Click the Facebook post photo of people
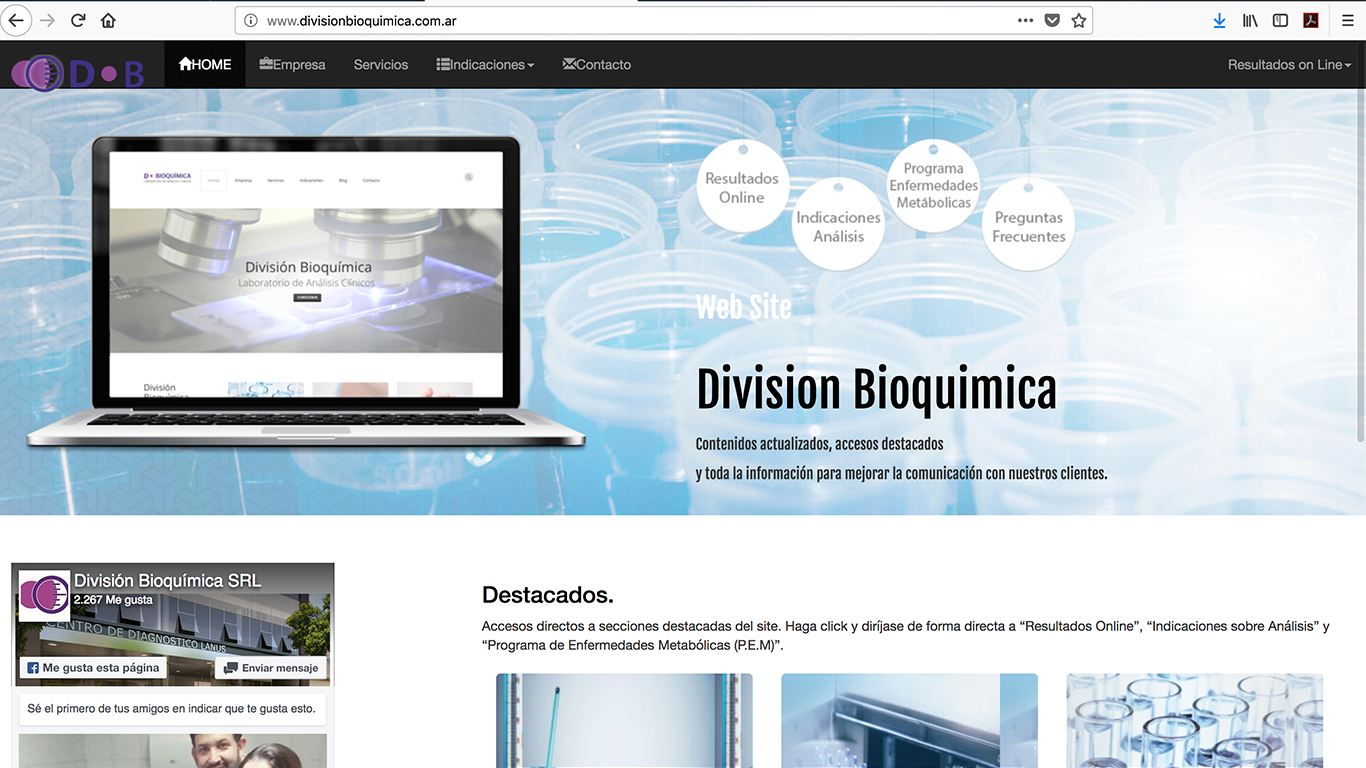1366x768 pixels. (173, 751)
